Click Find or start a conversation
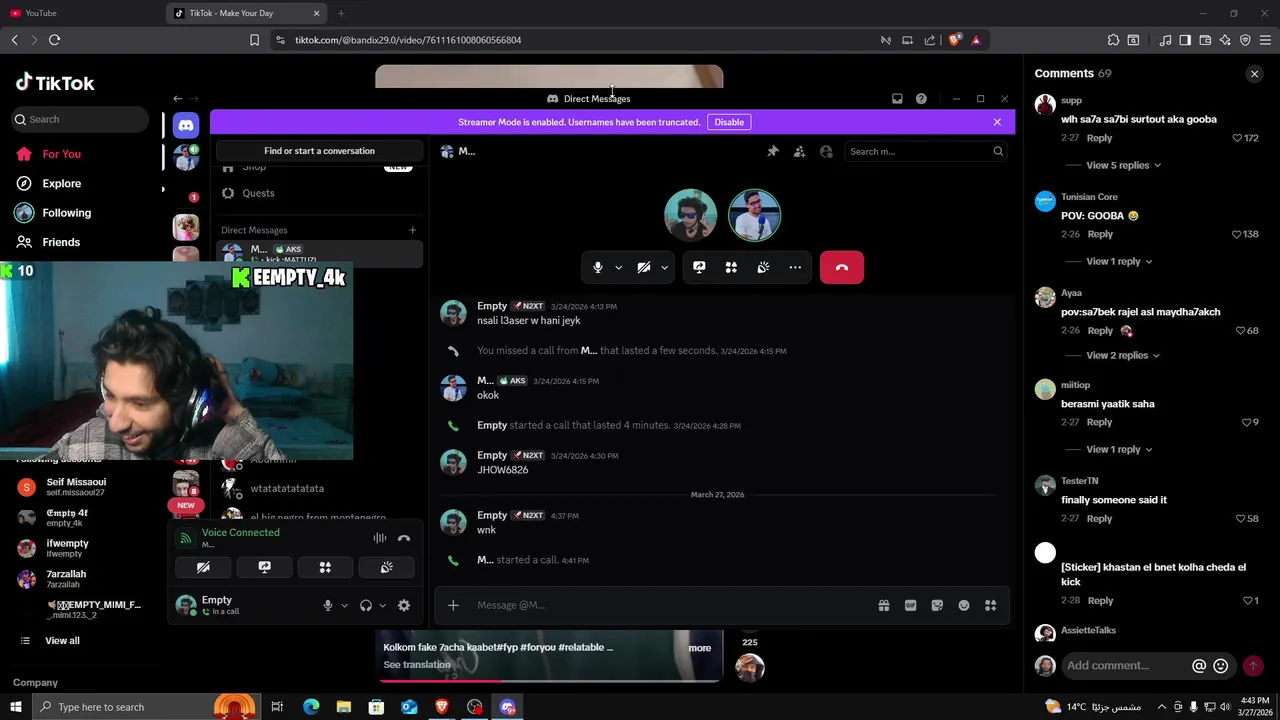Viewport: 1280px width, 720px height. tap(319, 151)
